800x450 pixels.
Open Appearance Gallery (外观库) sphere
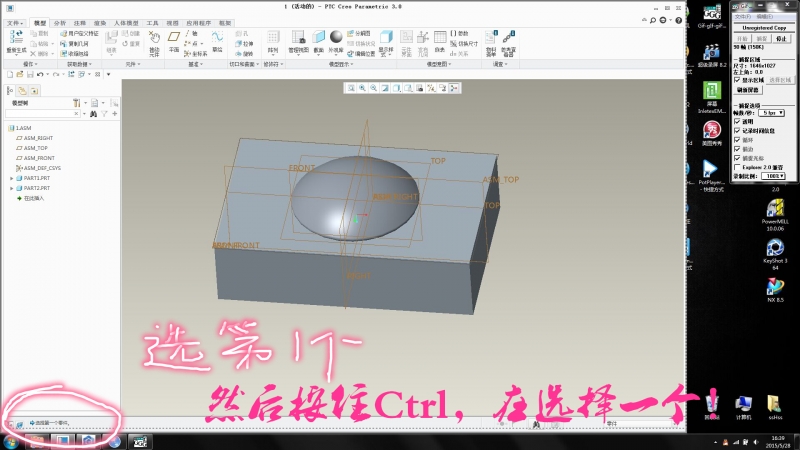click(336, 37)
